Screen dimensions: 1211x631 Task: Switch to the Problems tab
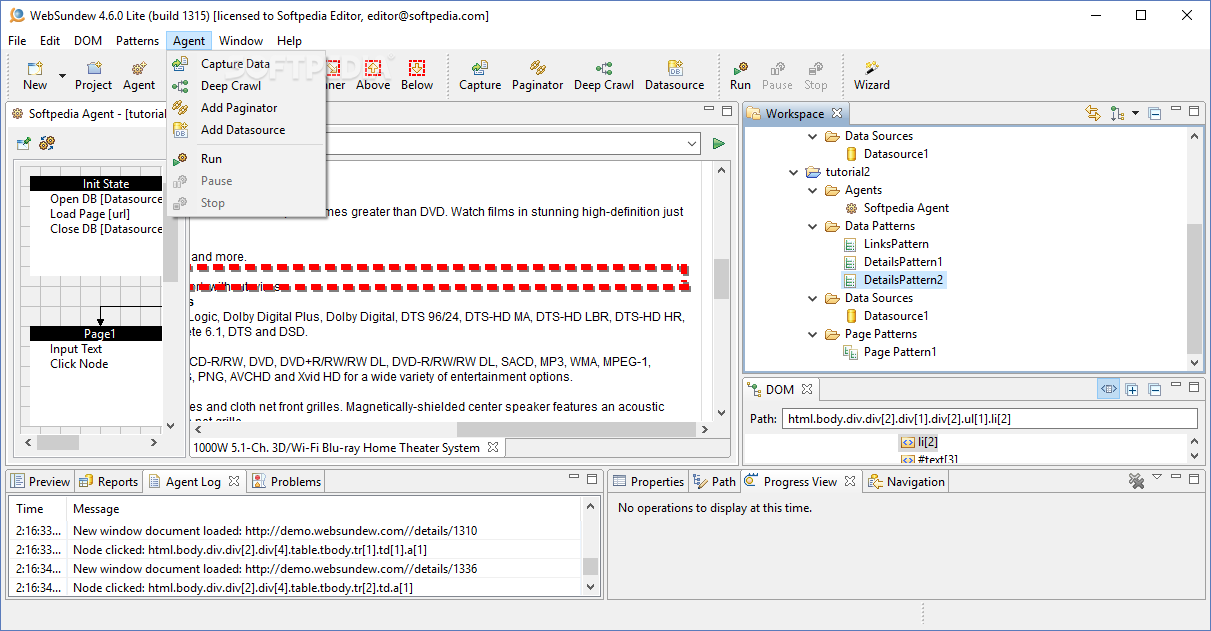tap(287, 482)
